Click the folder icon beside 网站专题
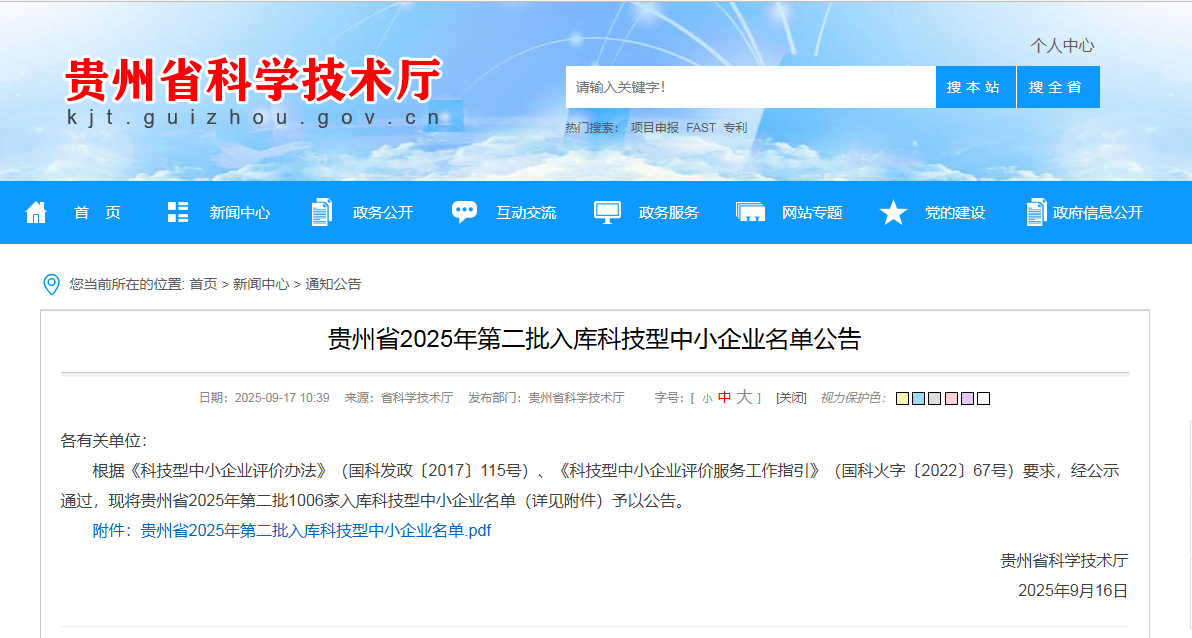This screenshot has width=1192, height=638. [750, 212]
